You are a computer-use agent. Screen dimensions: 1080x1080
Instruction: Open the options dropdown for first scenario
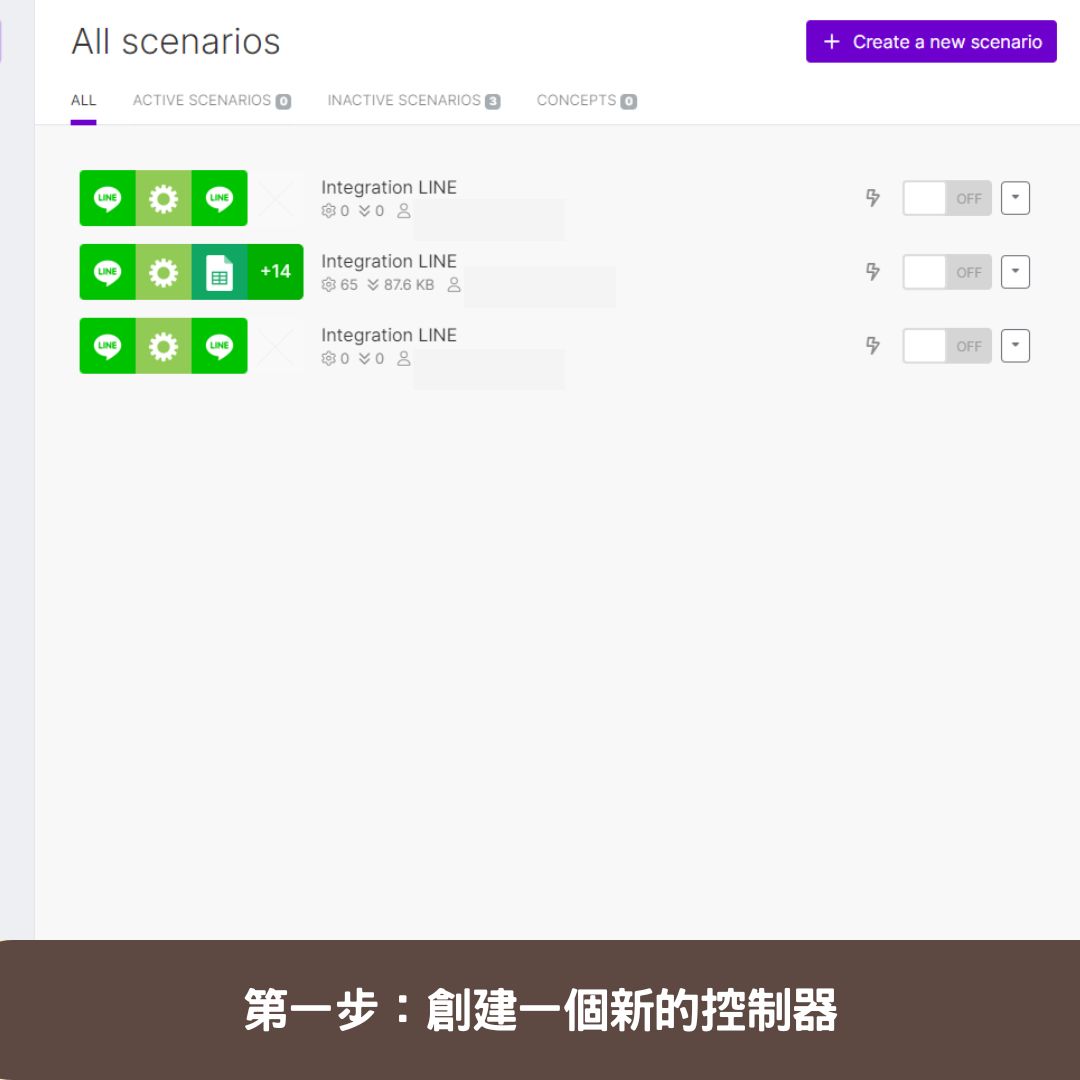tap(1015, 198)
